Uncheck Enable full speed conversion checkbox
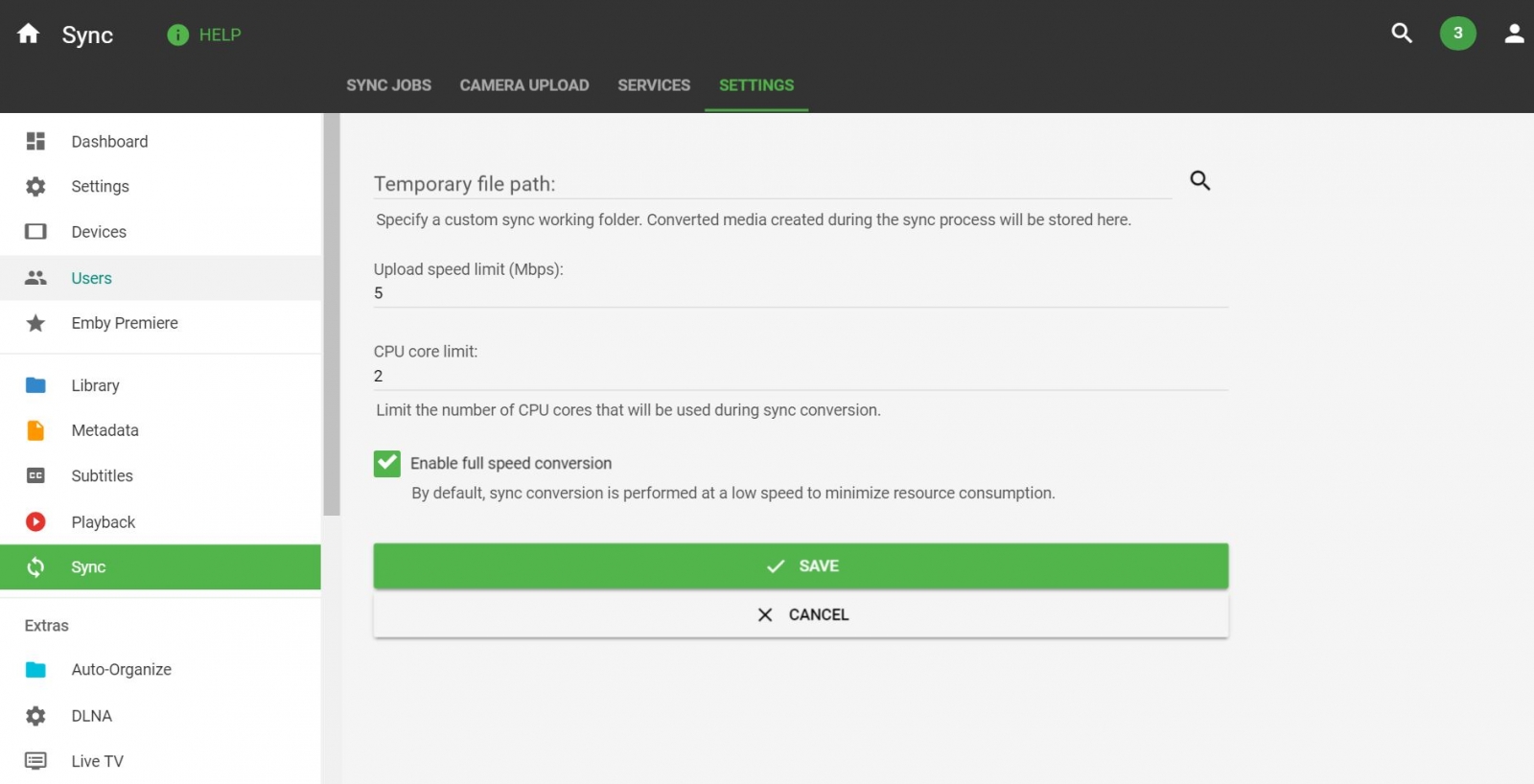The image size is (1534, 784). coord(387,464)
